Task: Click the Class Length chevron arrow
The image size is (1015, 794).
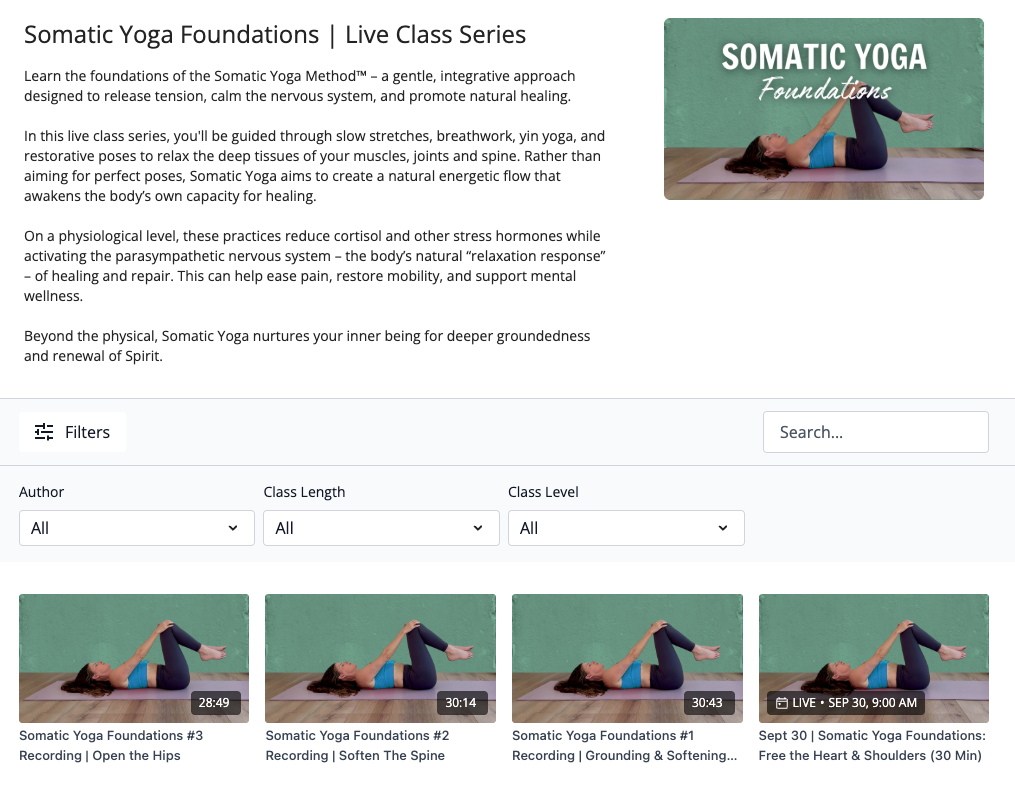Action: click(478, 528)
